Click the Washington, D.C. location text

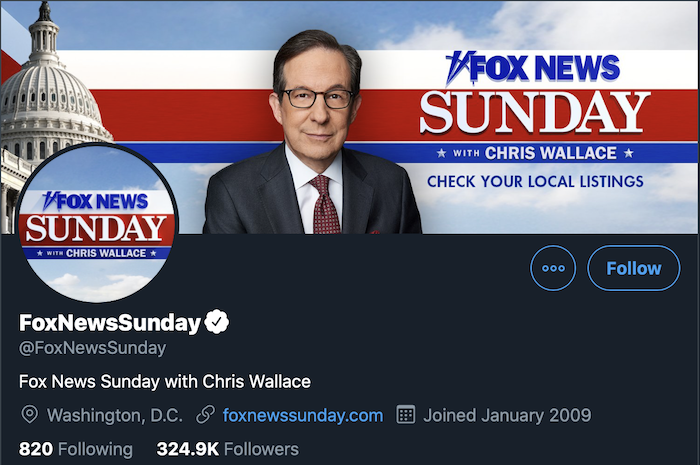(x=115, y=415)
